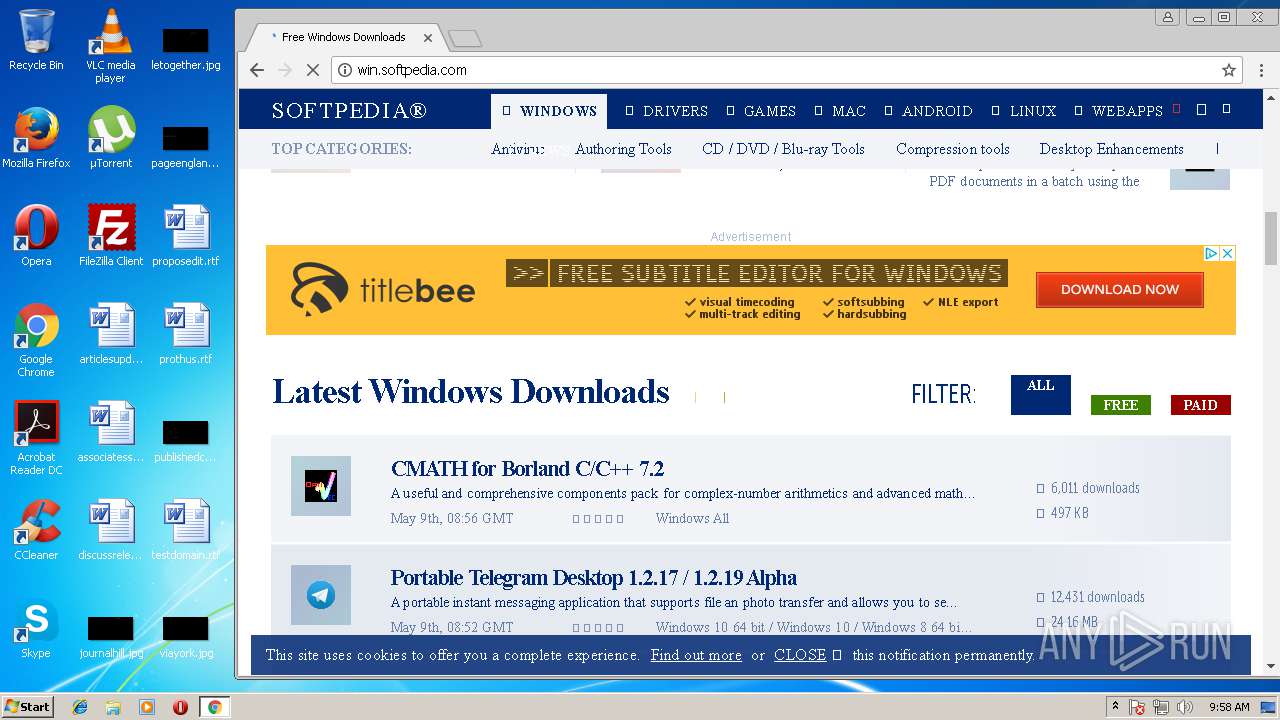Click the CMATH for Borland thumbnail
This screenshot has height=720, width=1280.
point(321,486)
